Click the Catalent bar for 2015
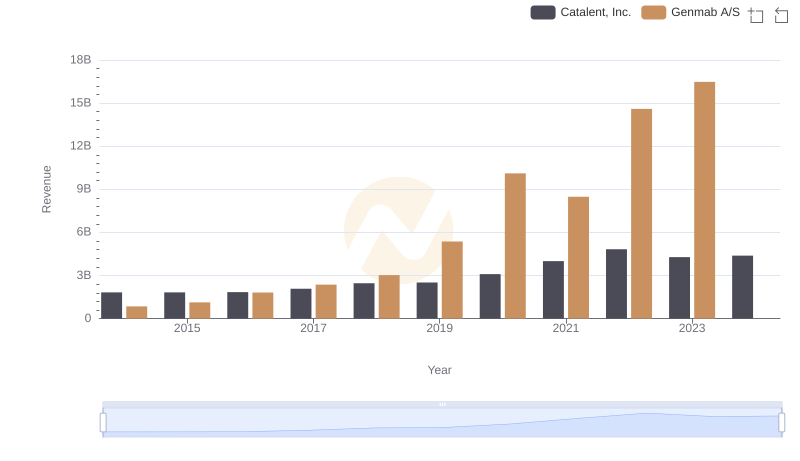800x461 pixels. [x=174, y=305]
